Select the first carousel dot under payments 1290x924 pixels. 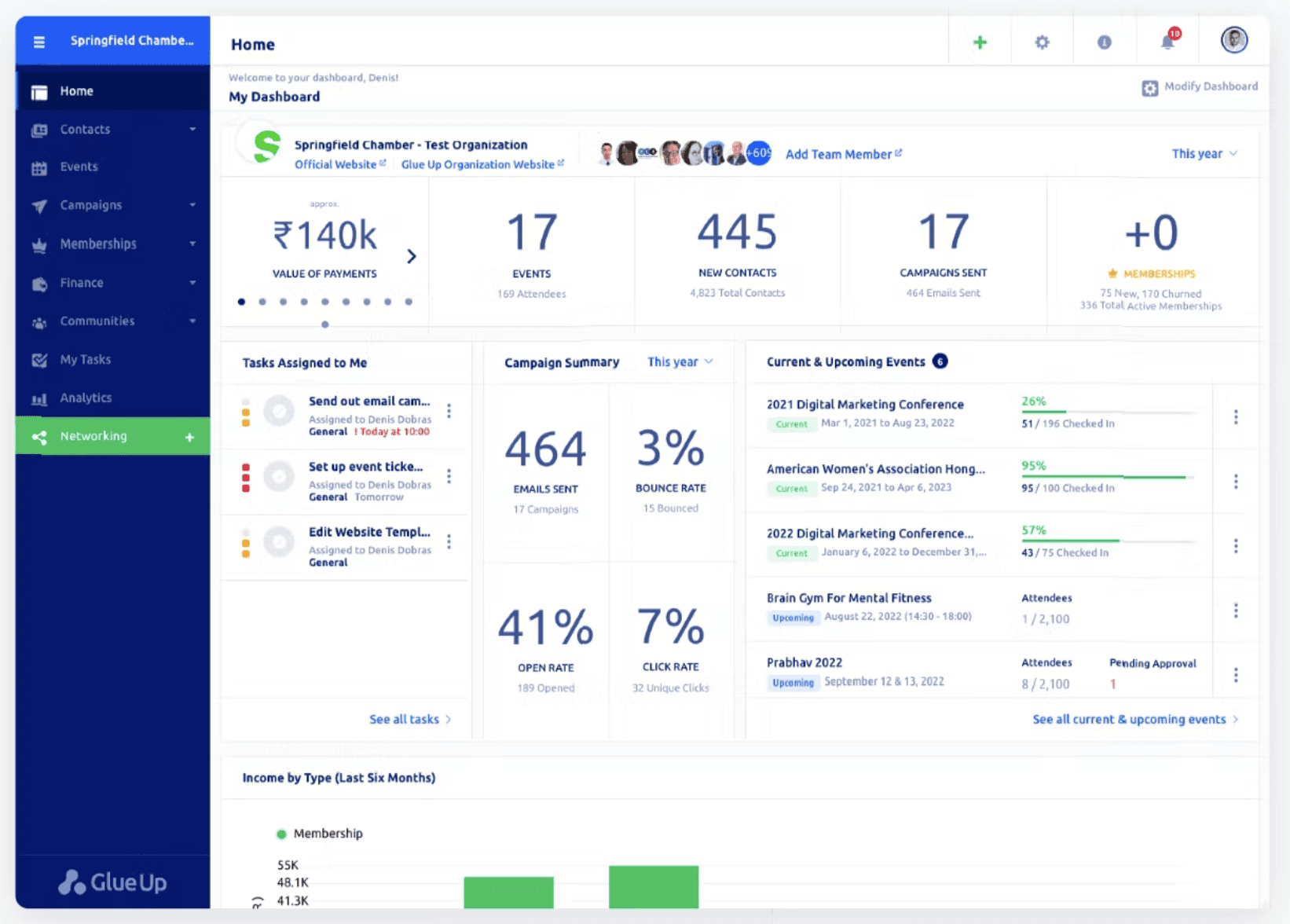pos(241,302)
